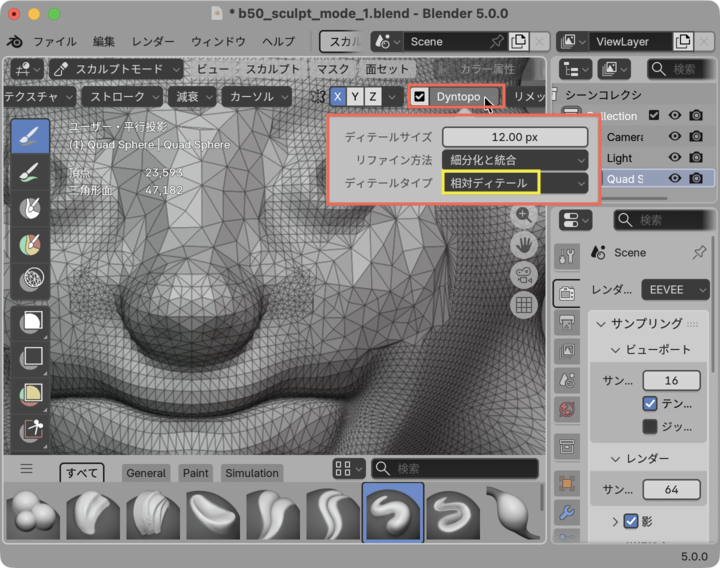Image resolution: width=720 pixels, height=568 pixels.
Task: Open the ディテールタイプ dropdown
Action: point(515,183)
